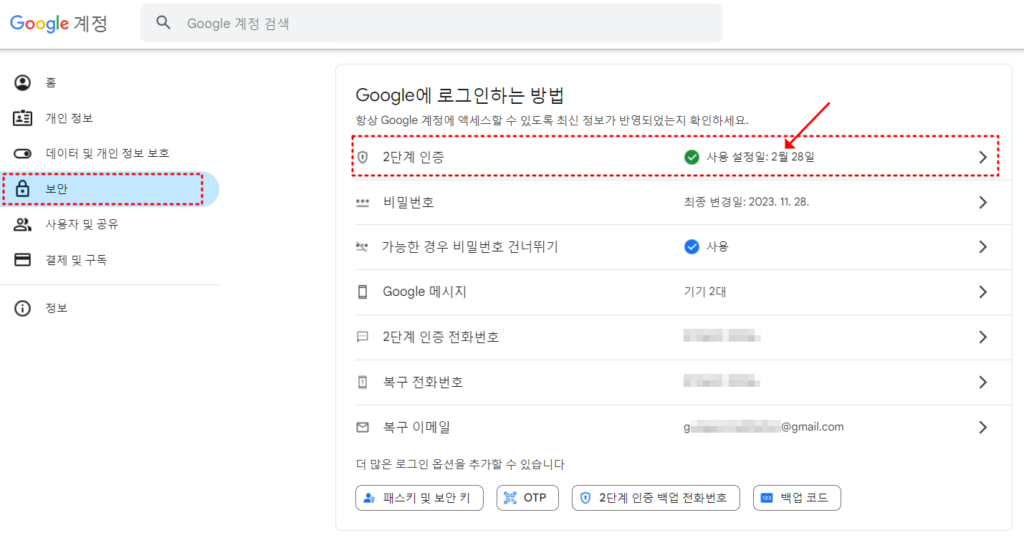Open the 홈 menu item
This screenshot has height=543, width=1024.
[110, 82]
